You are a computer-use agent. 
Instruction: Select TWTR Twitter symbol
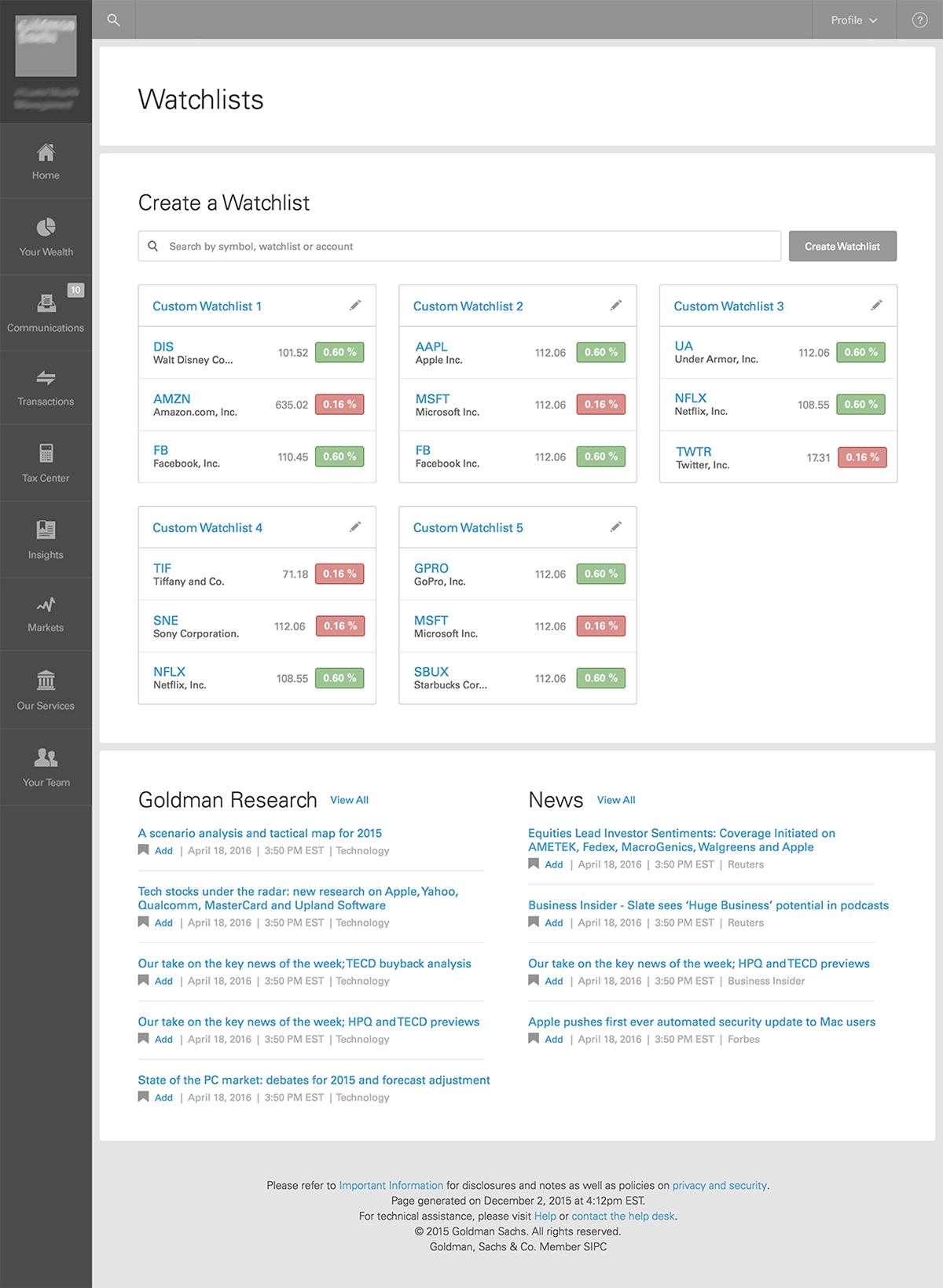(x=693, y=451)
